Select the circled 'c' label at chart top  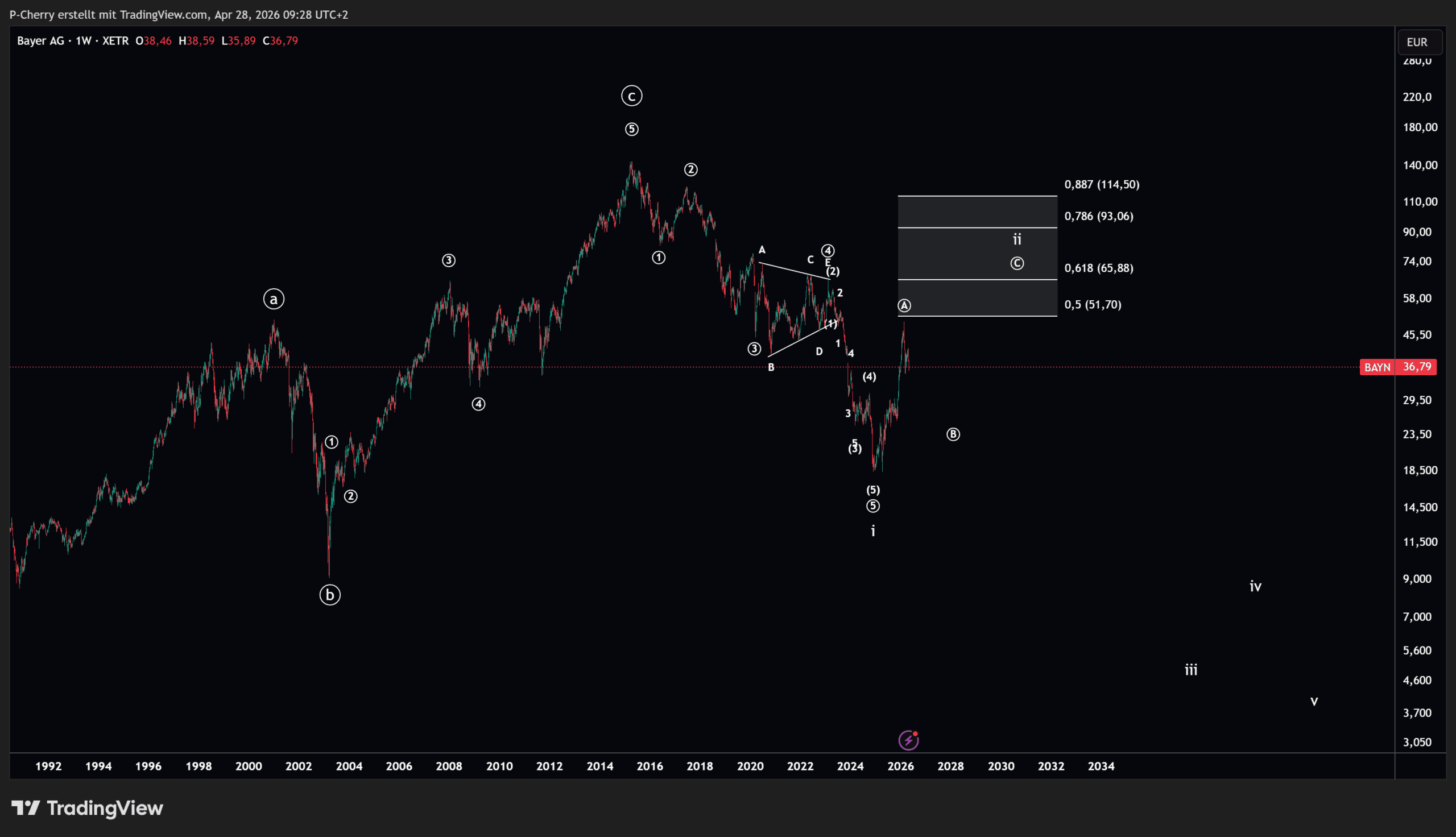[x=632, y=96]
